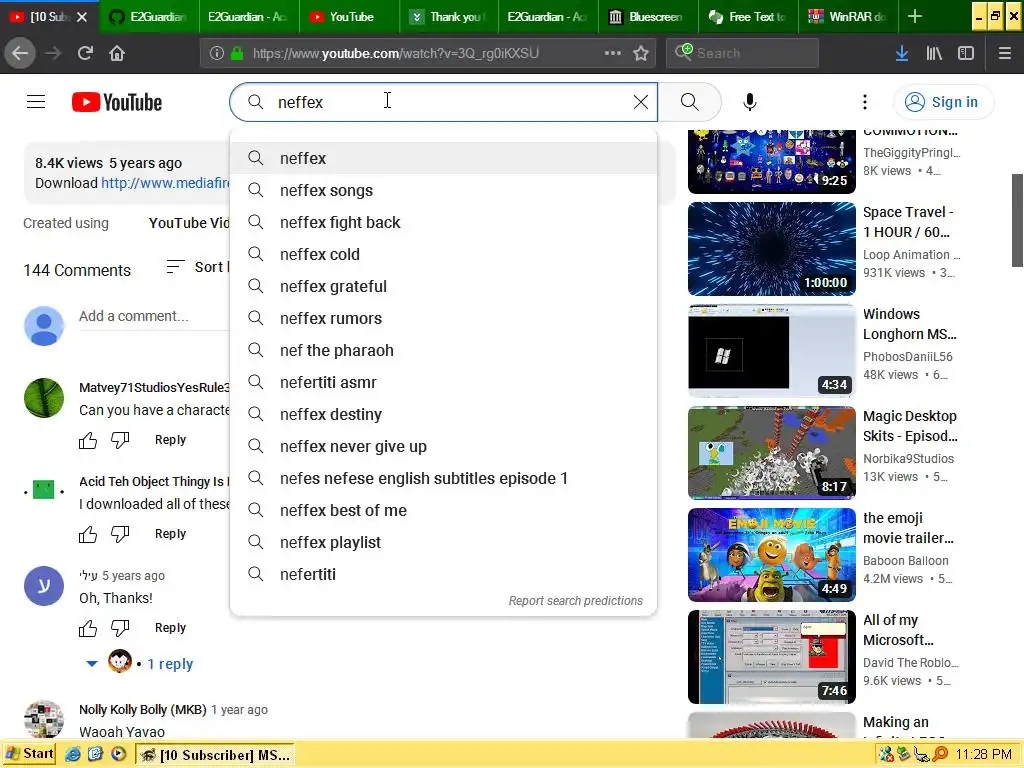
Task: Open Windows Longhorn video thumbnail
Action: click(x=772, y=351)
